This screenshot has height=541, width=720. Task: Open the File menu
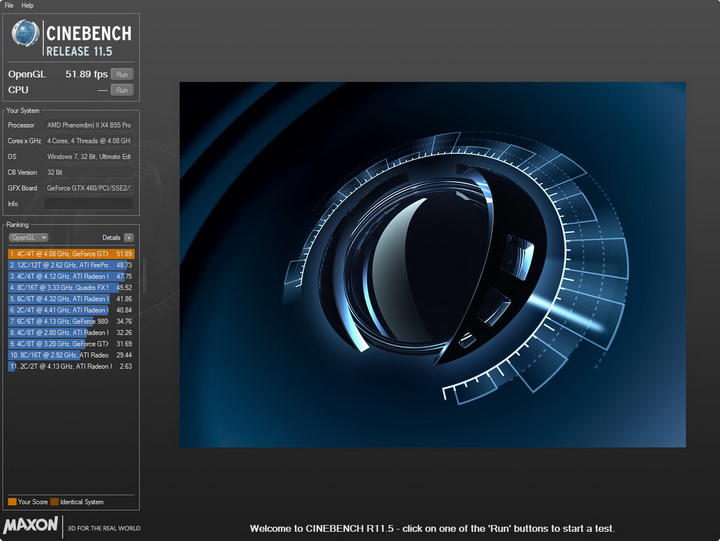9,6
